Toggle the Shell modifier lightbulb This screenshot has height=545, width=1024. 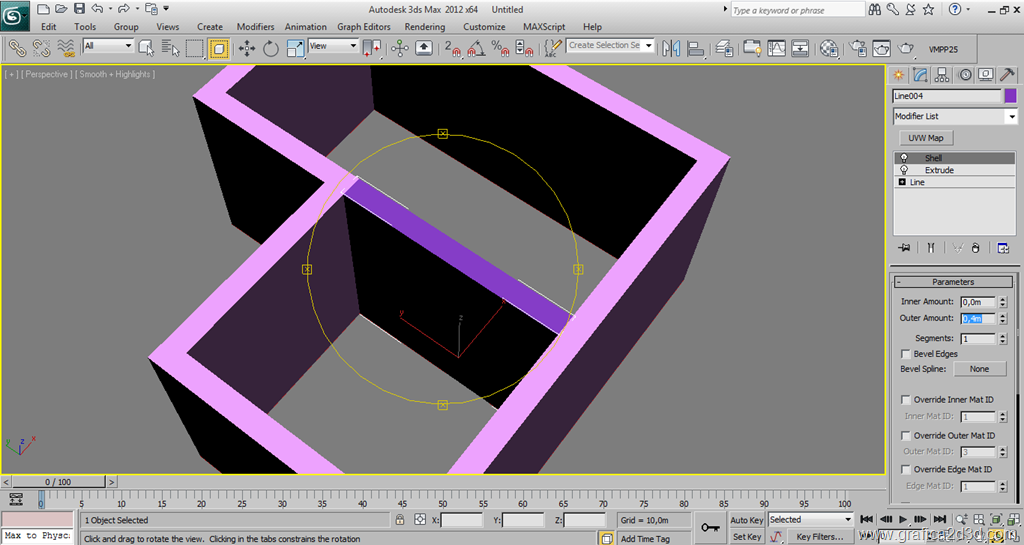click(904, 158)
